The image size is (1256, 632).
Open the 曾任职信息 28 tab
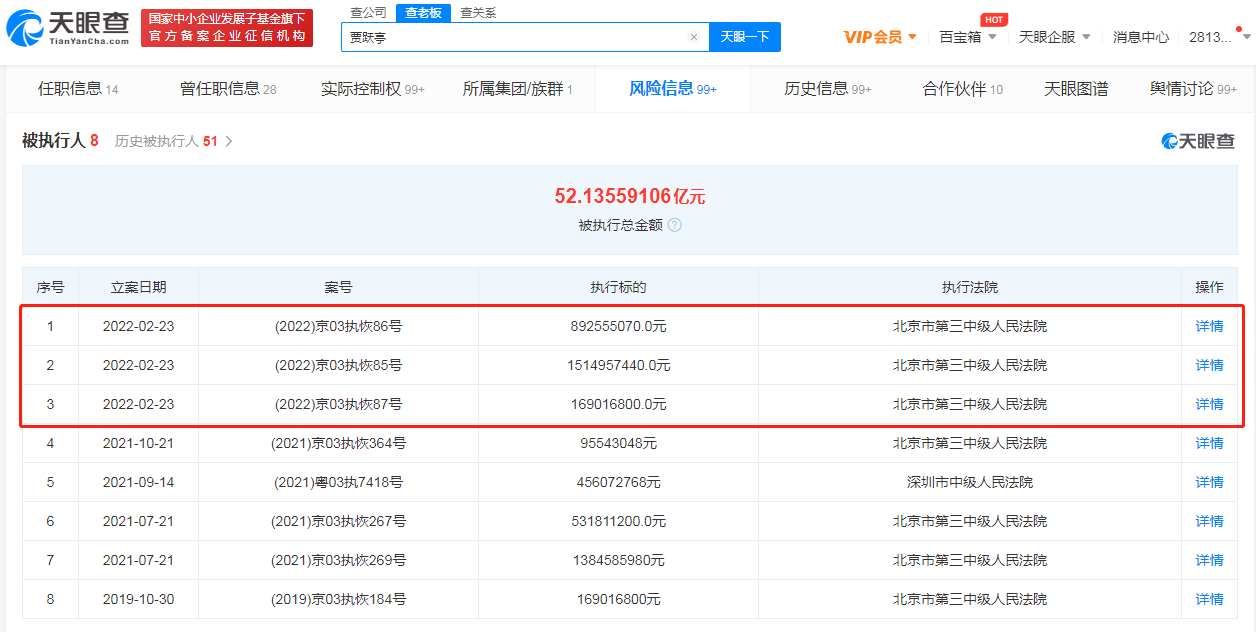point(228,89)
